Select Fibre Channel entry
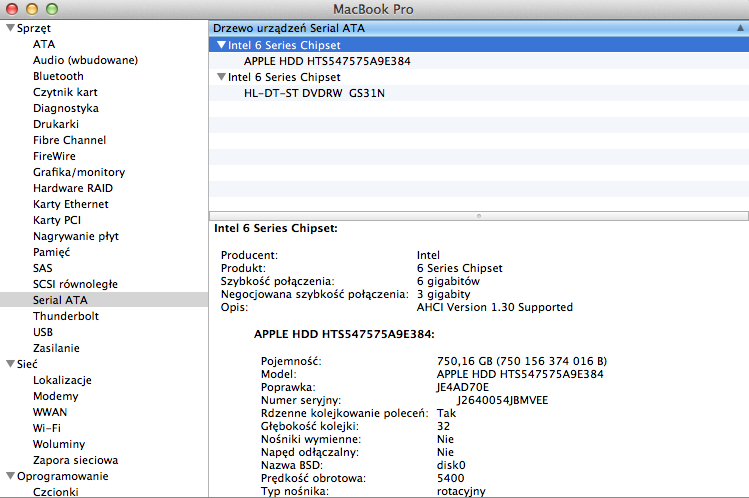This screenshot has width=749, height=498. [x=69, y=140]
